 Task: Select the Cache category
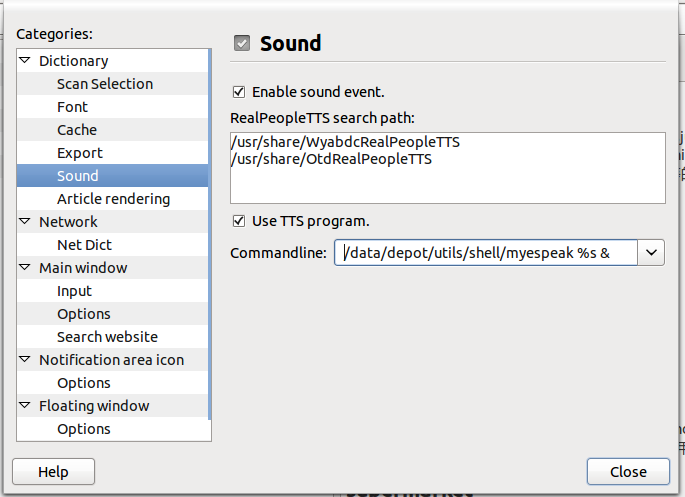tap(77, 130)
